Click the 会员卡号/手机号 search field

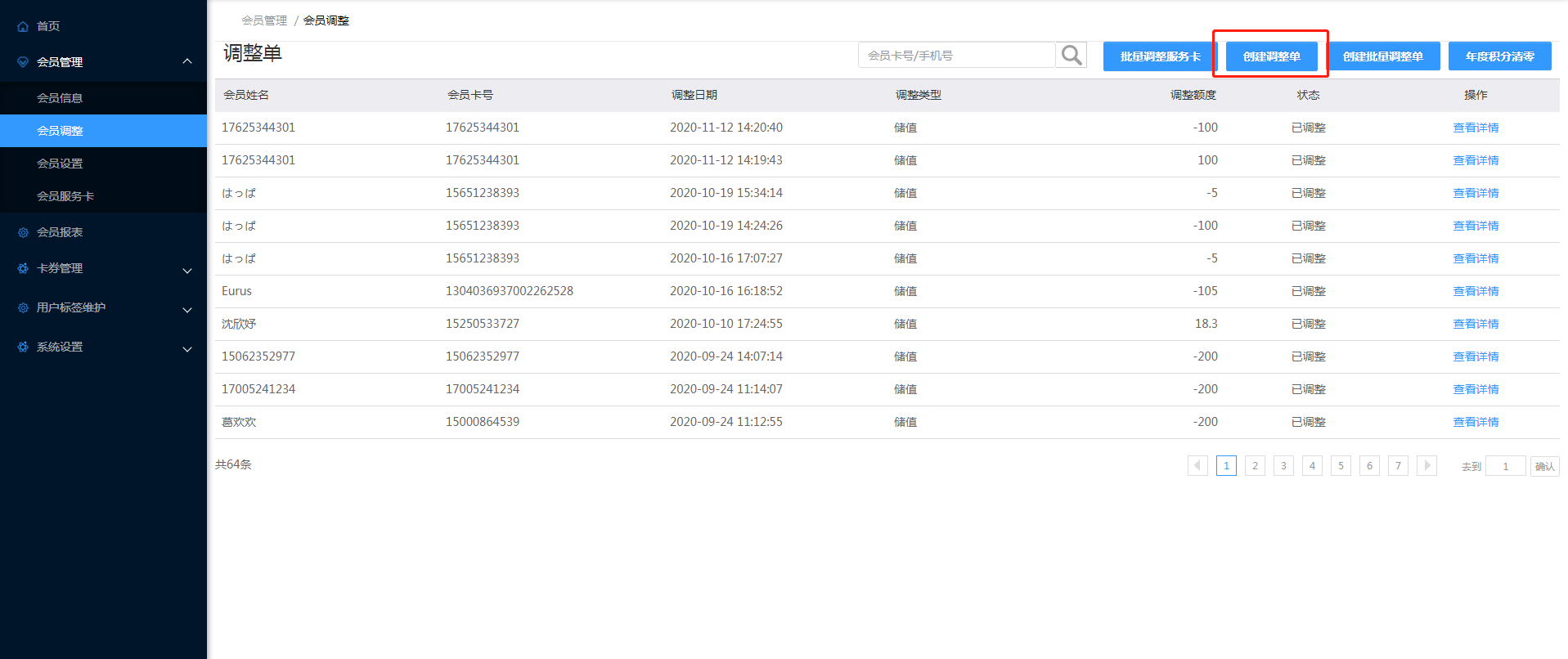[956, 55]
